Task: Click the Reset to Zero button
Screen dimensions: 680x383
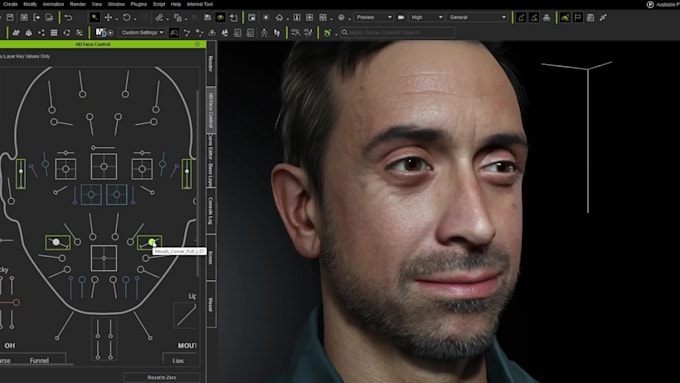Action: point(161,377)
